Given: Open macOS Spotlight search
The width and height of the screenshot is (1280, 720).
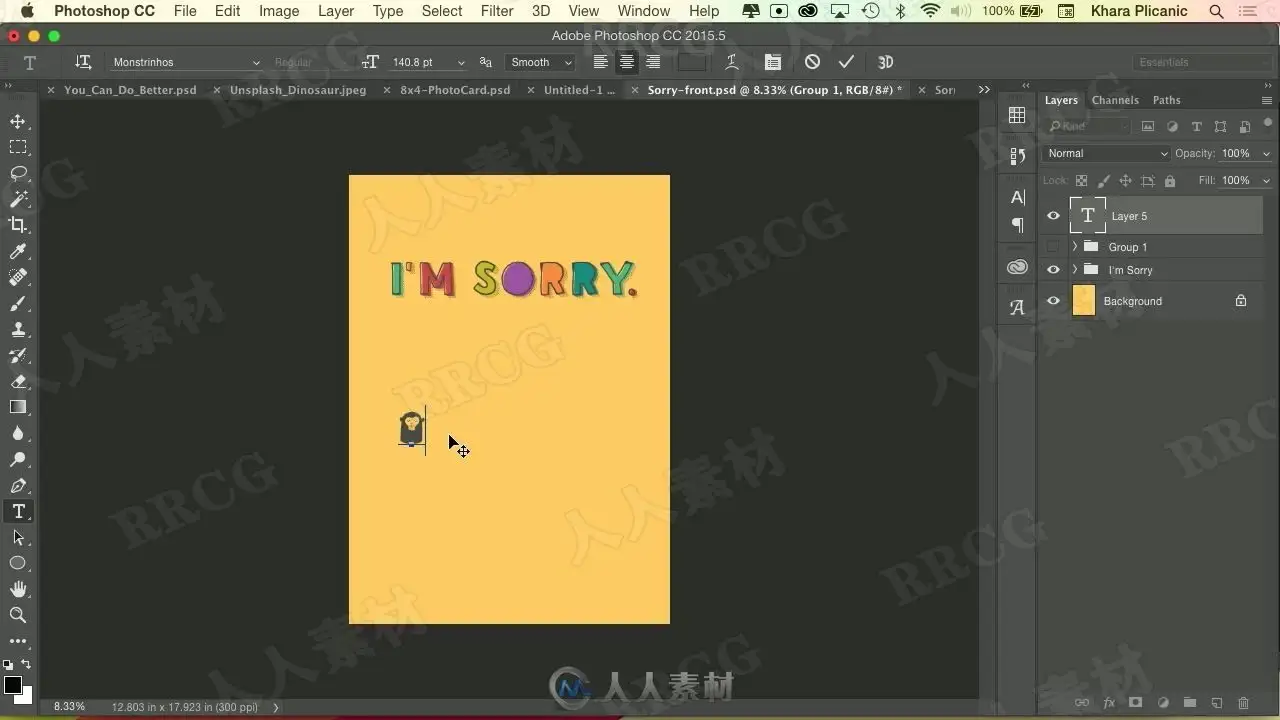Looking at the screenshot, I should point(1216,11).
